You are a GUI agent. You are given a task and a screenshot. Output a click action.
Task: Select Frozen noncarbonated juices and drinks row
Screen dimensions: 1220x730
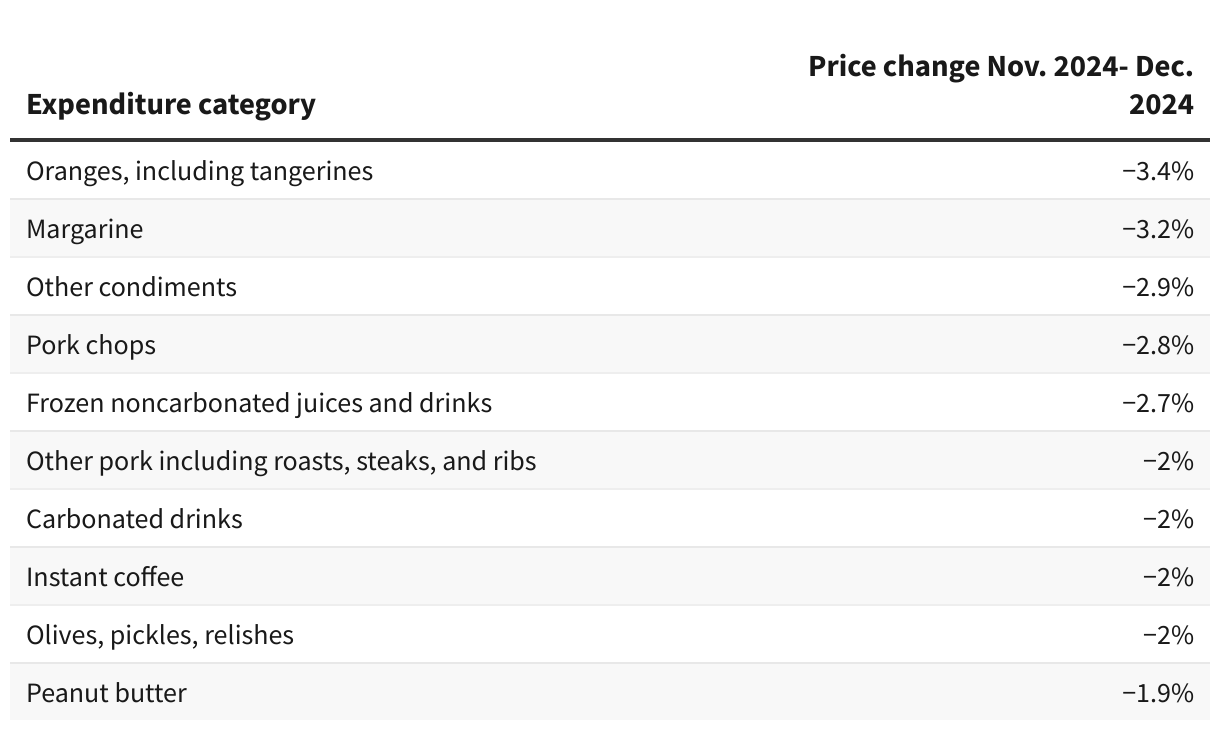(x=259, y=403)
